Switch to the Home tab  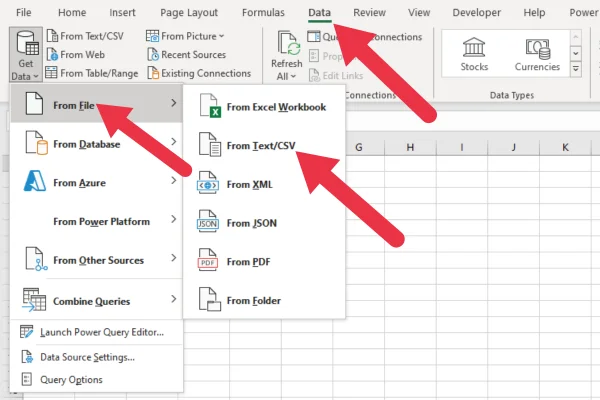point(72,13)
